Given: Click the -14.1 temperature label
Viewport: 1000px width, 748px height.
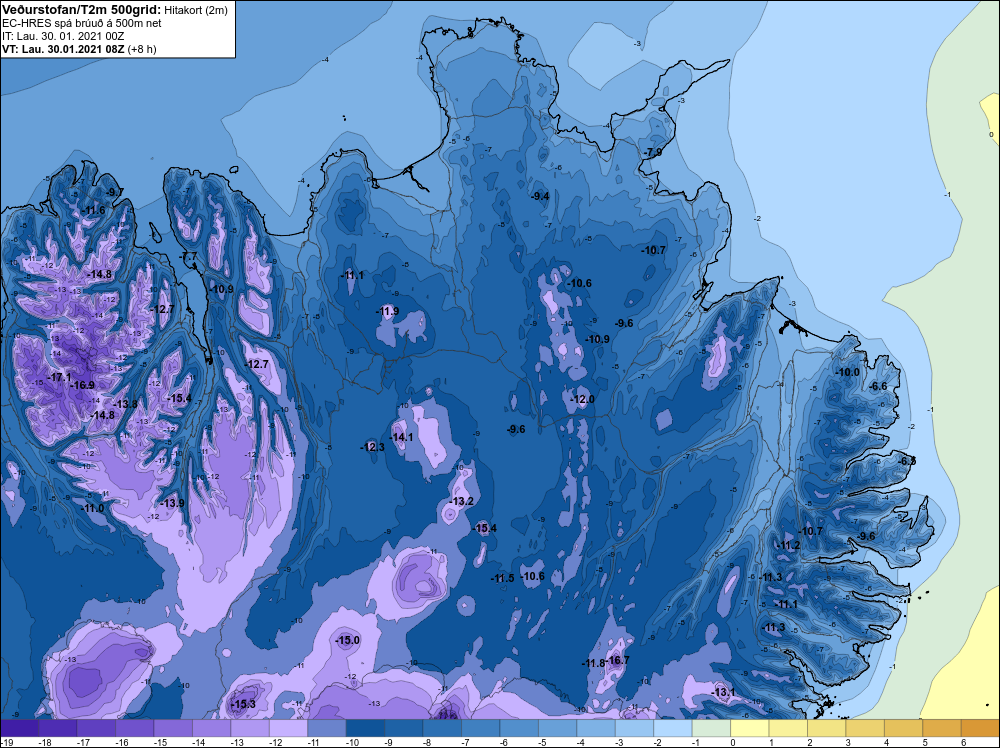Looking at the screenshot, I should pos(402,437).
